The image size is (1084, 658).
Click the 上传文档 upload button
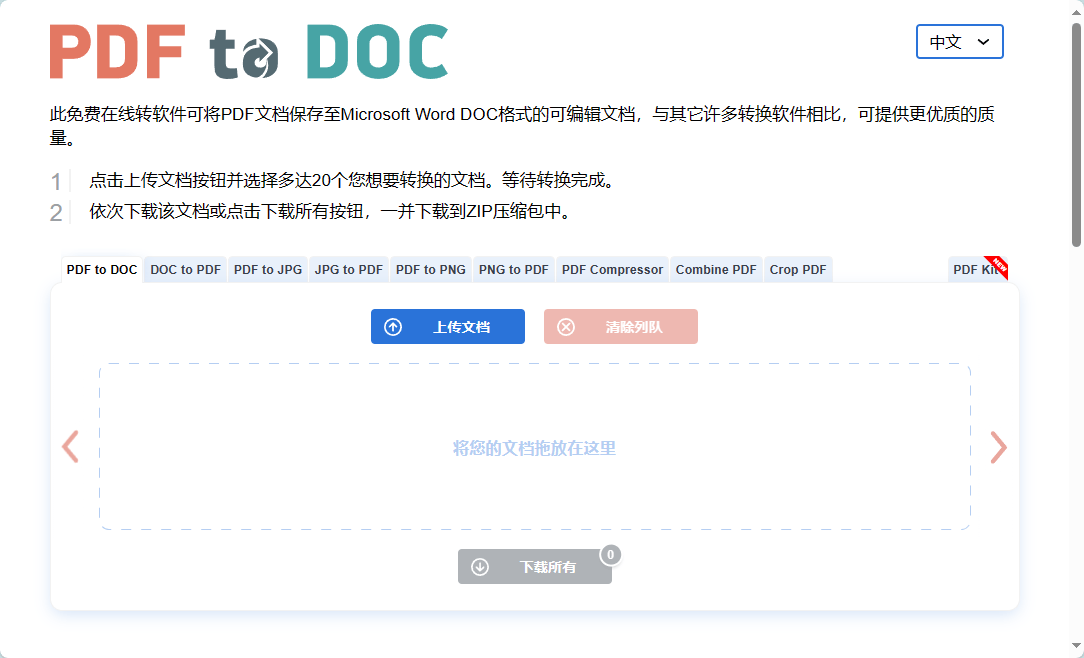447,326
